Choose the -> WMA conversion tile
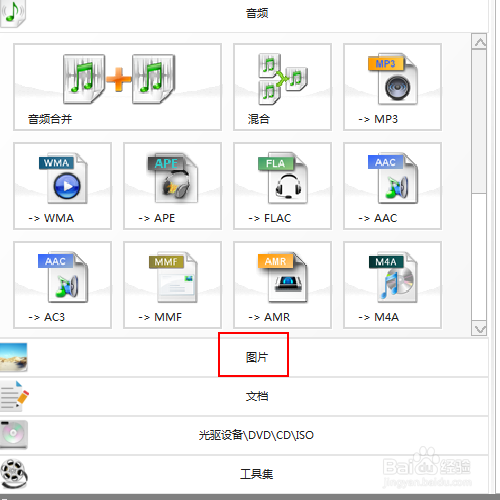 62,186
